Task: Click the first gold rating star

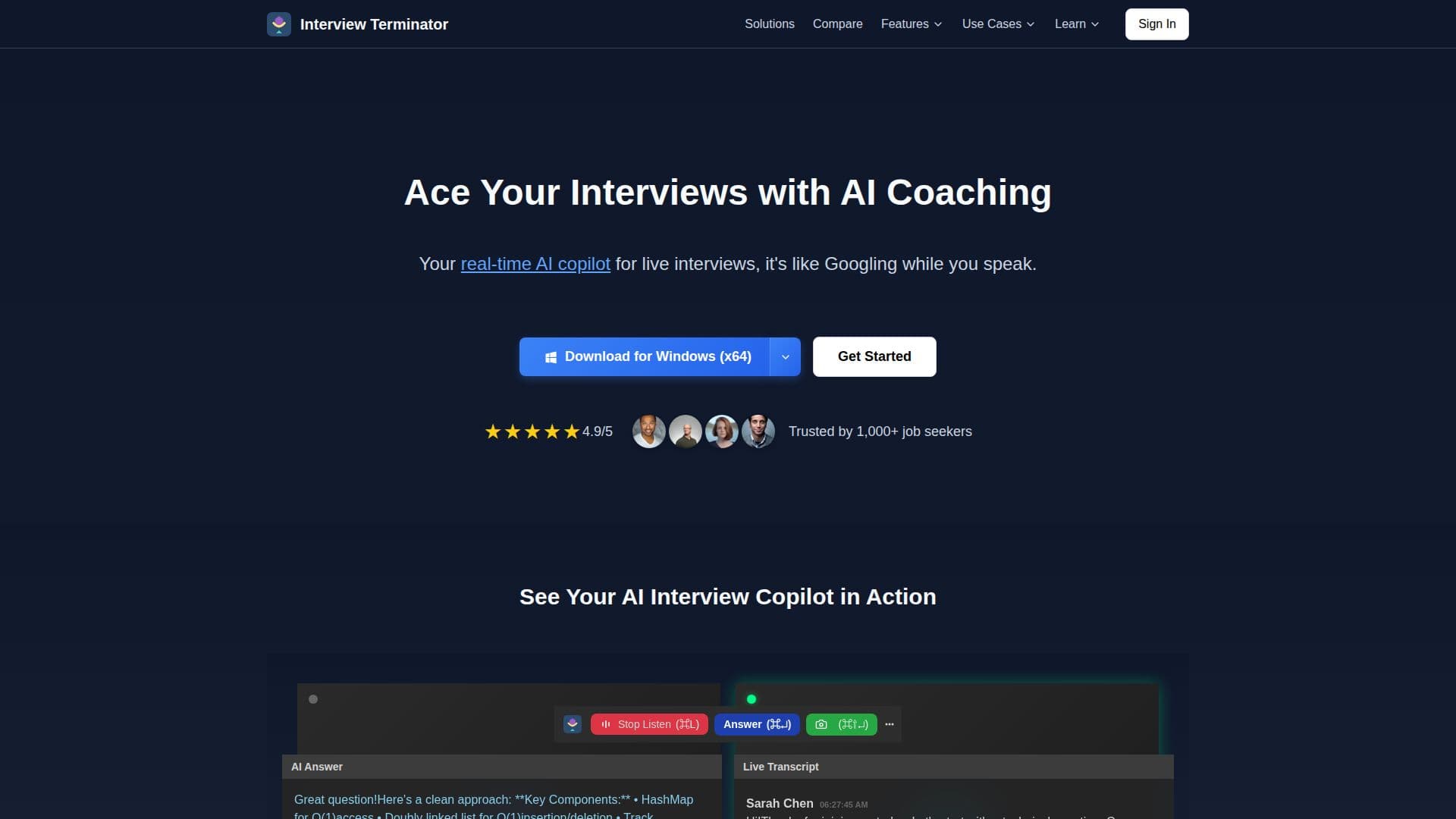Action: (493, 431)
